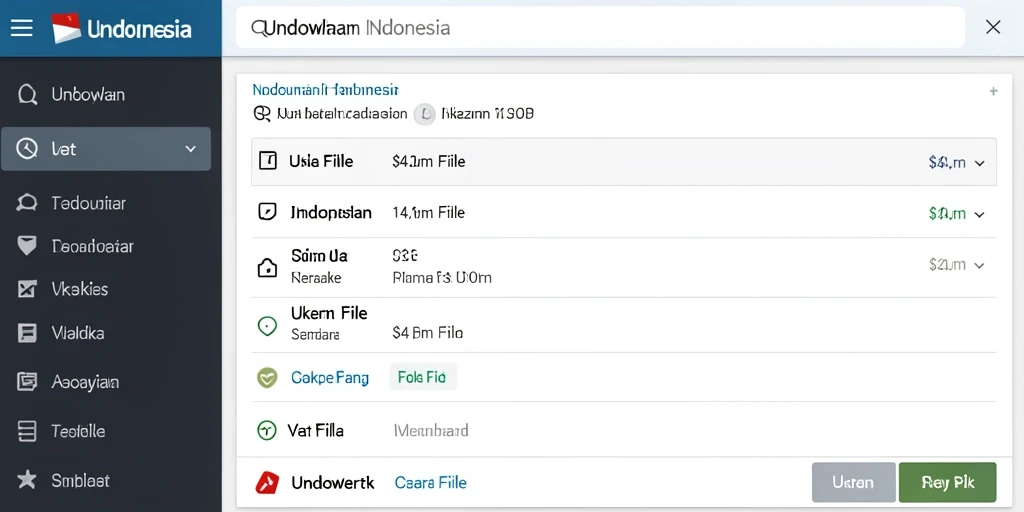Toggle the checkbox beside Usia Fille
1024x512 pixels.
pos(268,161)
